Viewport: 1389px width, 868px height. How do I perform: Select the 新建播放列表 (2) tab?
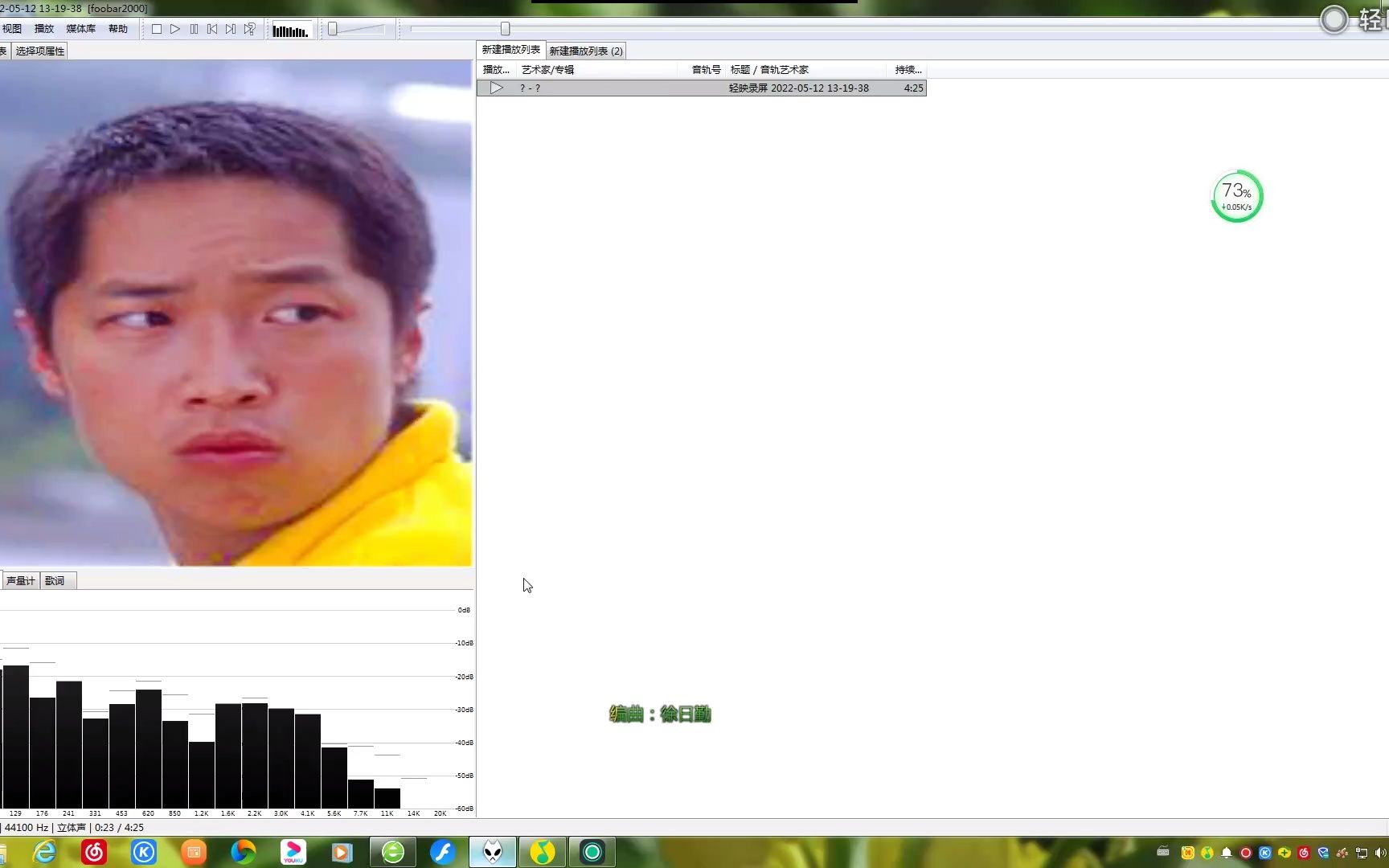pos(586,51)
